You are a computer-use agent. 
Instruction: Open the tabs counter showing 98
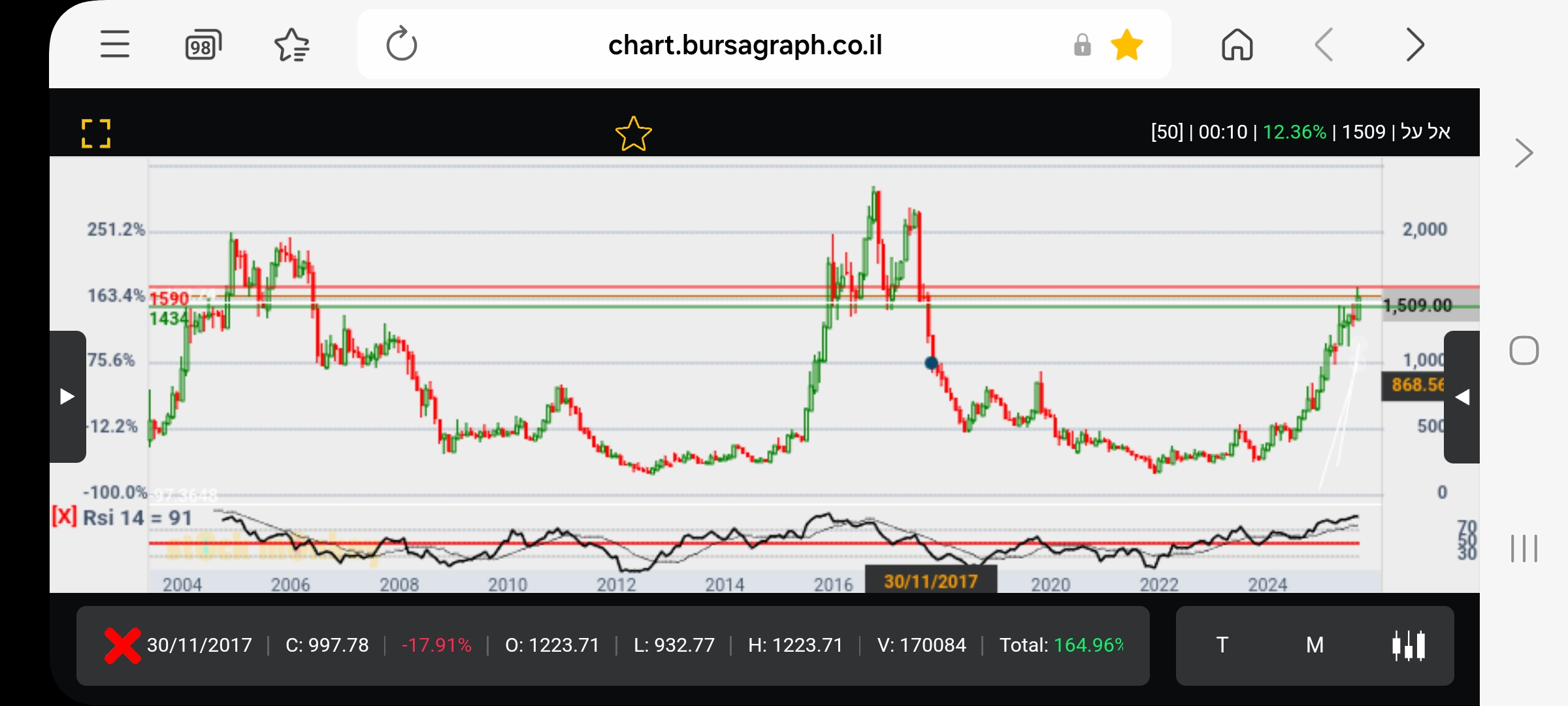pos(203,45)
